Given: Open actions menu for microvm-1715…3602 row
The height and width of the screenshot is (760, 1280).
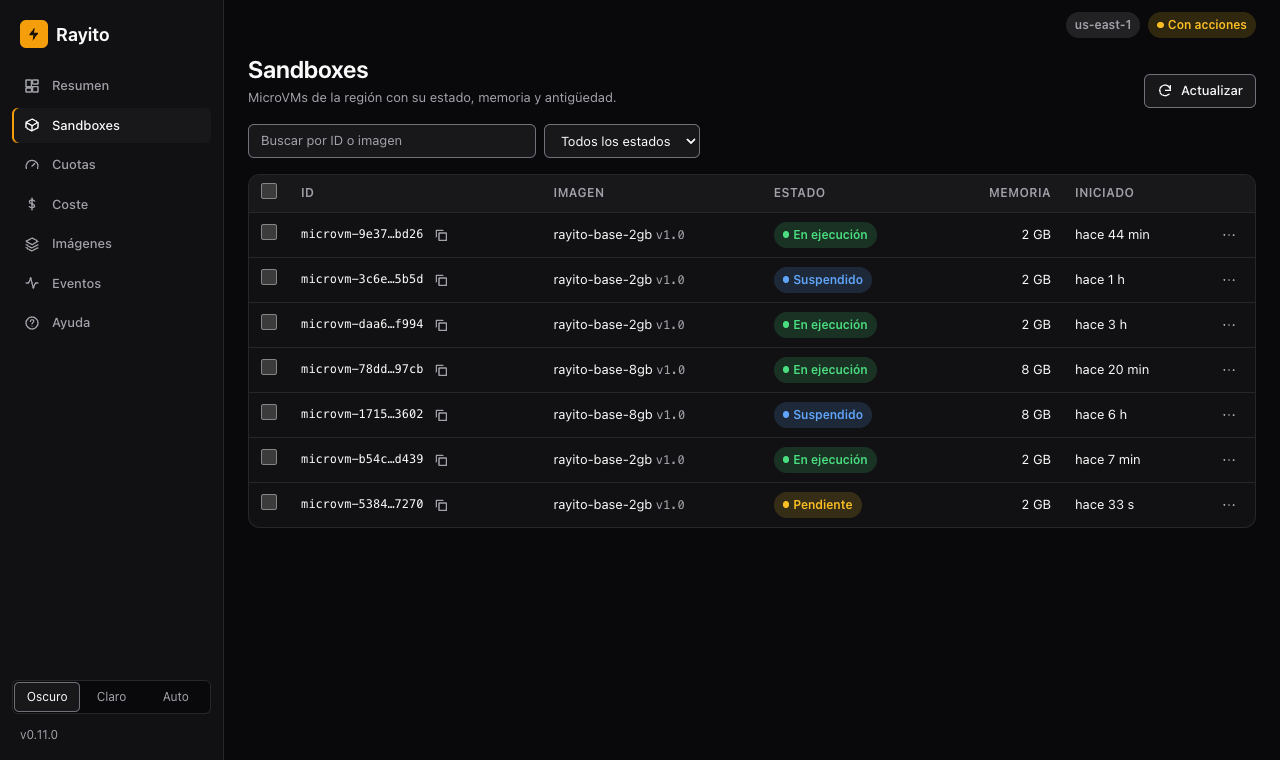Looking at the screenshot, I should click(x=1229, y=415).
